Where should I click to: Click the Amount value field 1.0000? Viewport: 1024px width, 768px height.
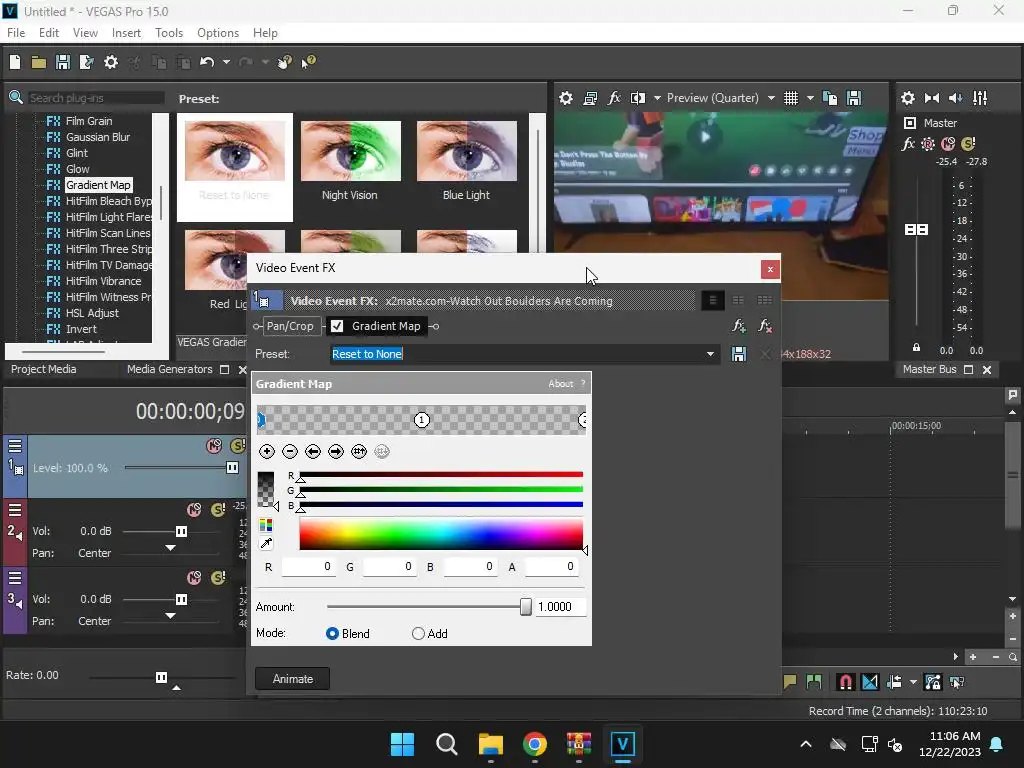click(560, 607)
